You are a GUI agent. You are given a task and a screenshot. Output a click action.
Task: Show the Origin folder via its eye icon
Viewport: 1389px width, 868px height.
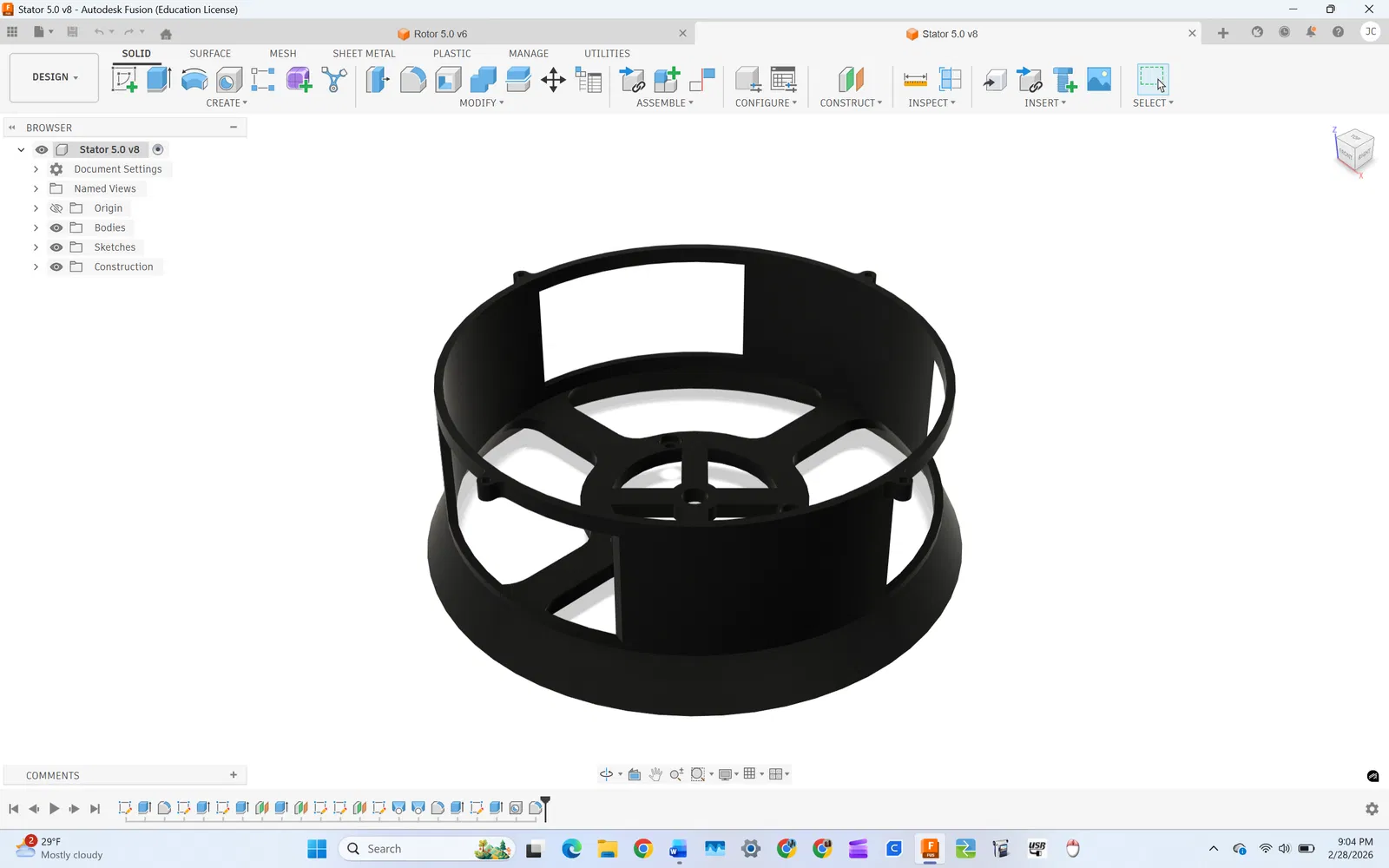click(x=56, y=208)
